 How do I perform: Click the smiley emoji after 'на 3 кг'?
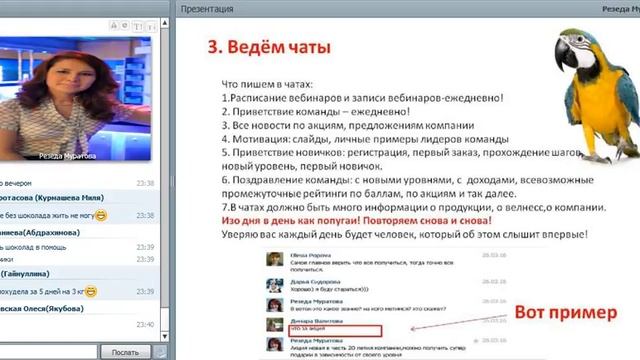click(x=91, y=291)
